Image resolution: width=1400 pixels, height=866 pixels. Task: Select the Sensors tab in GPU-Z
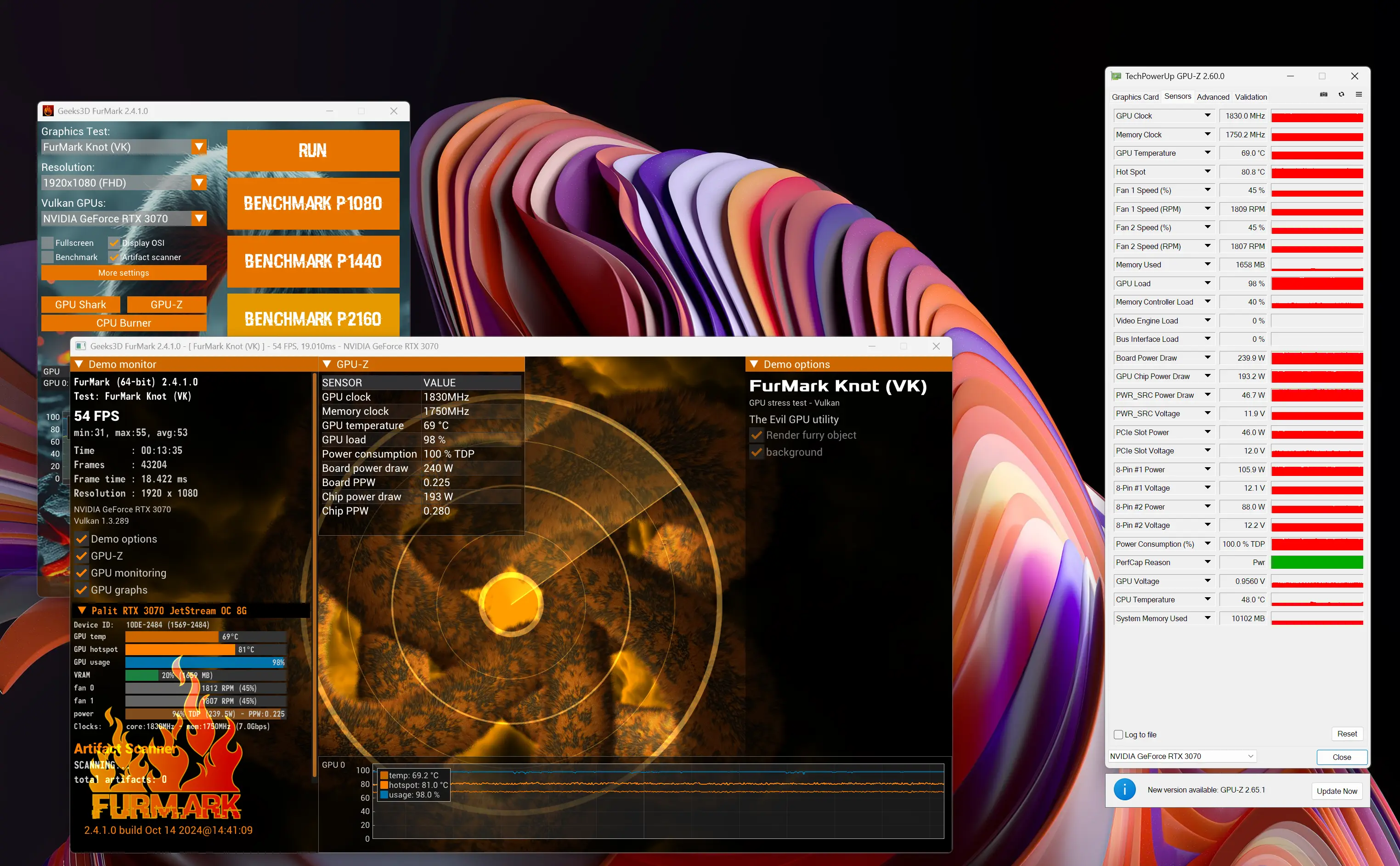click(x=1177, y=96)
